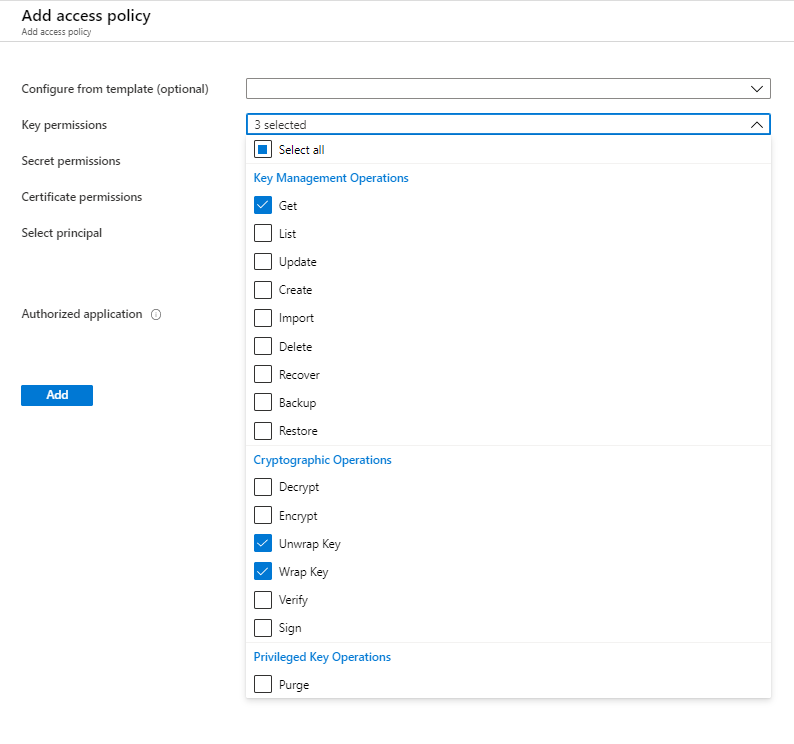This screenshot has width=794, height=744.
Task: Uncheck the Get key permission
Action: (263, 206)
